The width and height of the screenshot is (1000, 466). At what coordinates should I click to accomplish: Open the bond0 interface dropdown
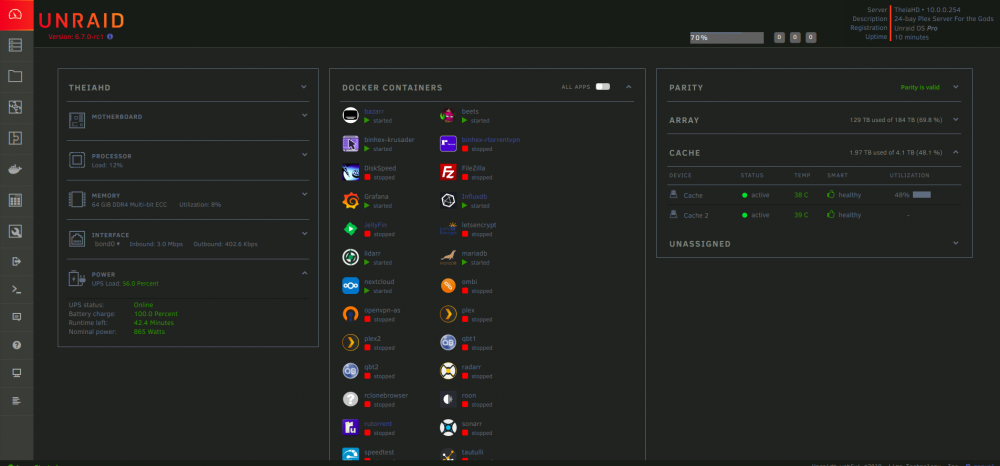click(x=107, y=244)
